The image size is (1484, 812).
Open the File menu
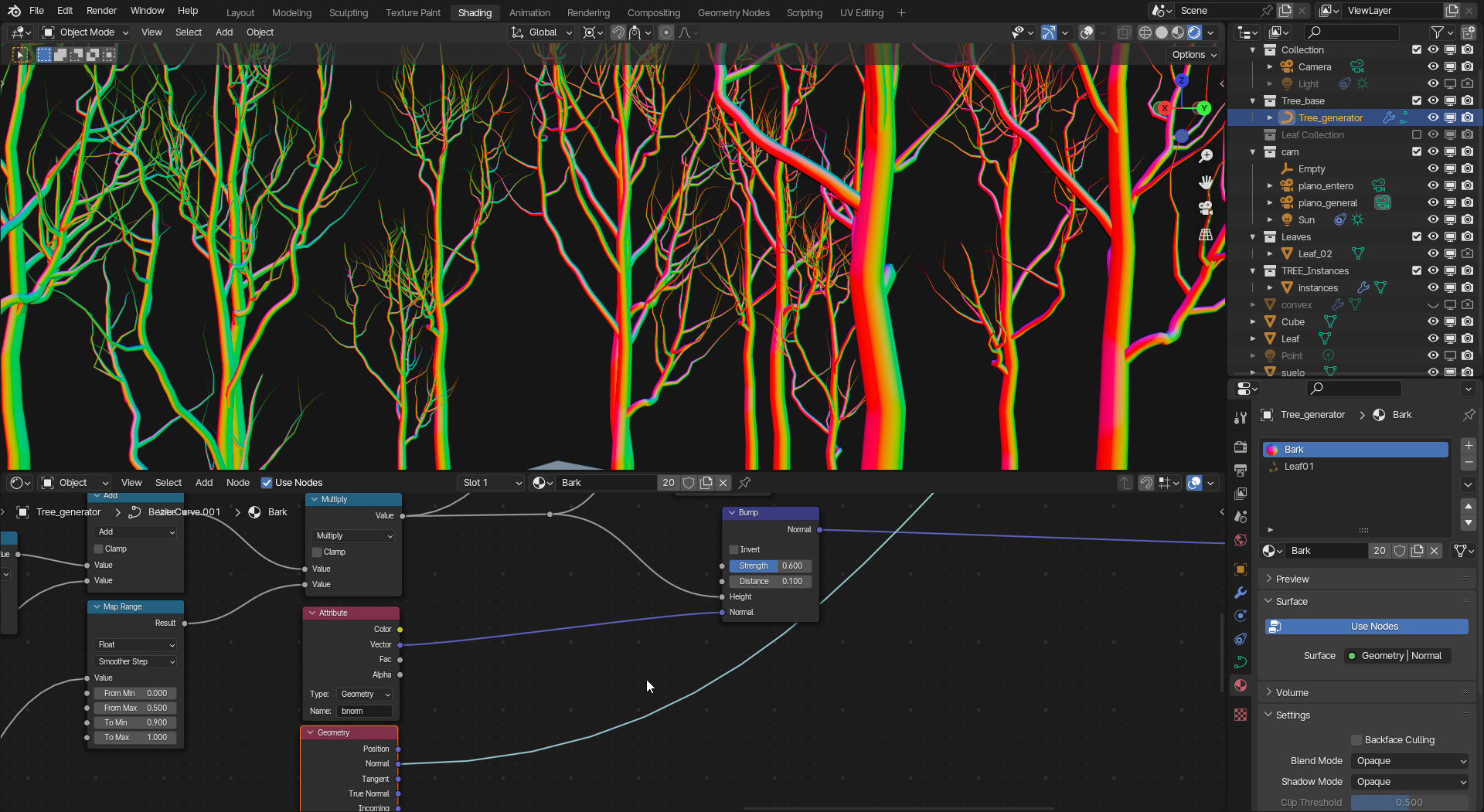36,11
